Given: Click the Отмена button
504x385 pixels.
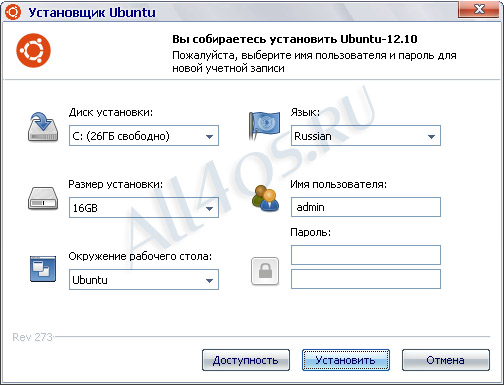Looking at the screenshot, I should point(446,360).
